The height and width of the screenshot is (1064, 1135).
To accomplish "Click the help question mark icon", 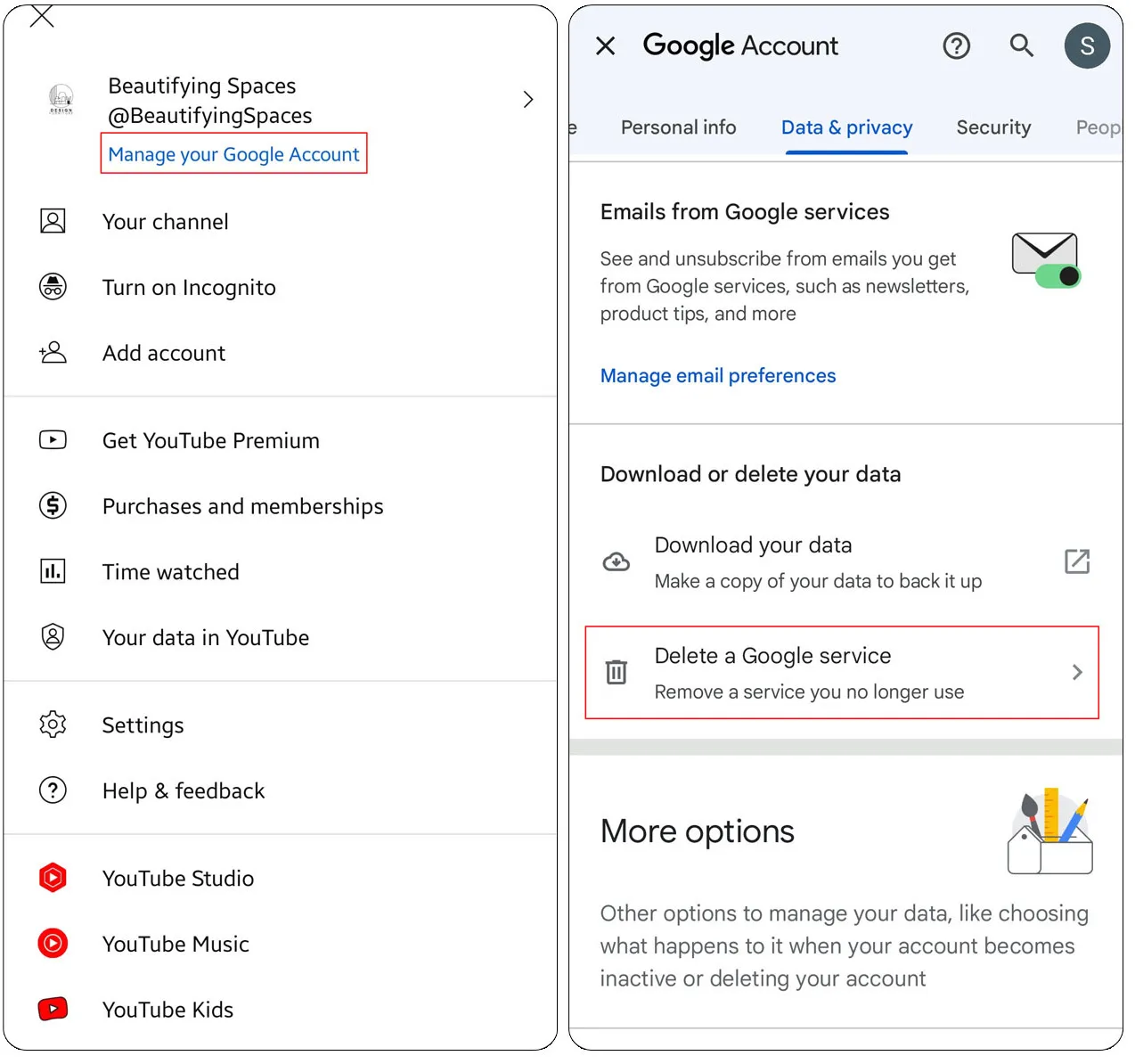I will pyautogui.click(x=956, y=45).
